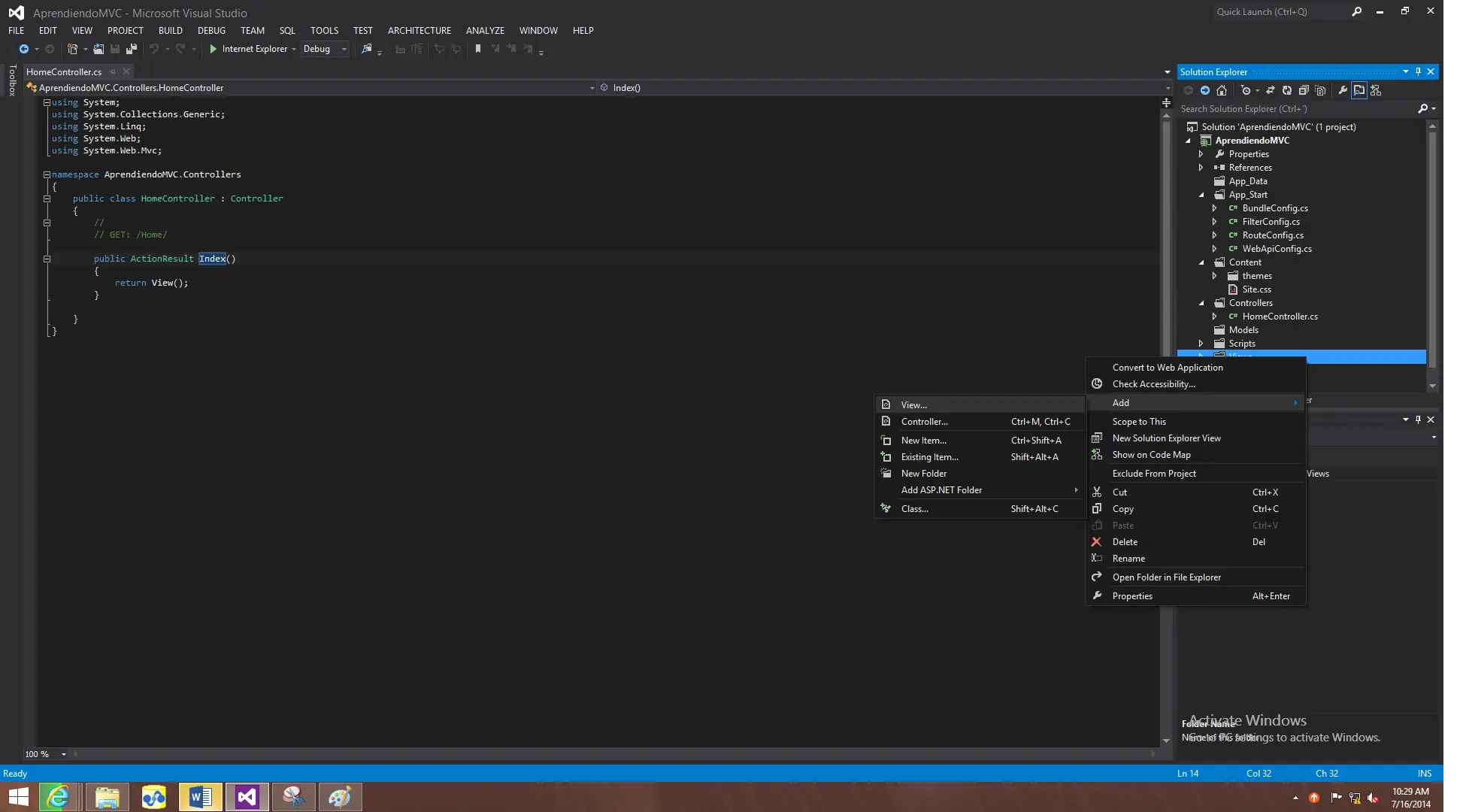Open the ARCHITECTURE menu
This screenshot has width=1460, height=812.
pyautogui.click(x=420, y=31)
